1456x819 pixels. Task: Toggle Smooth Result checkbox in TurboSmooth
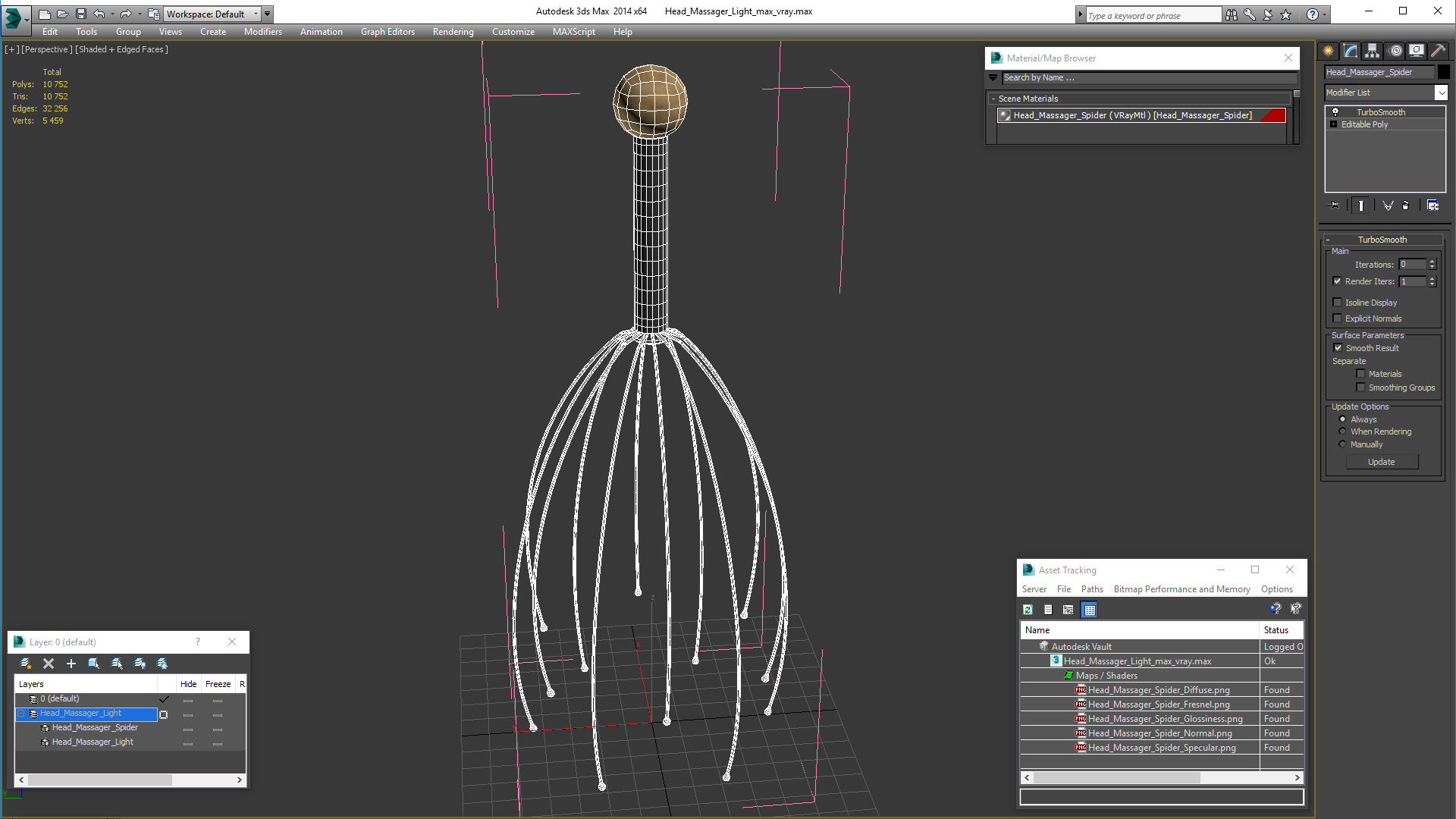tap(1339, 347)
